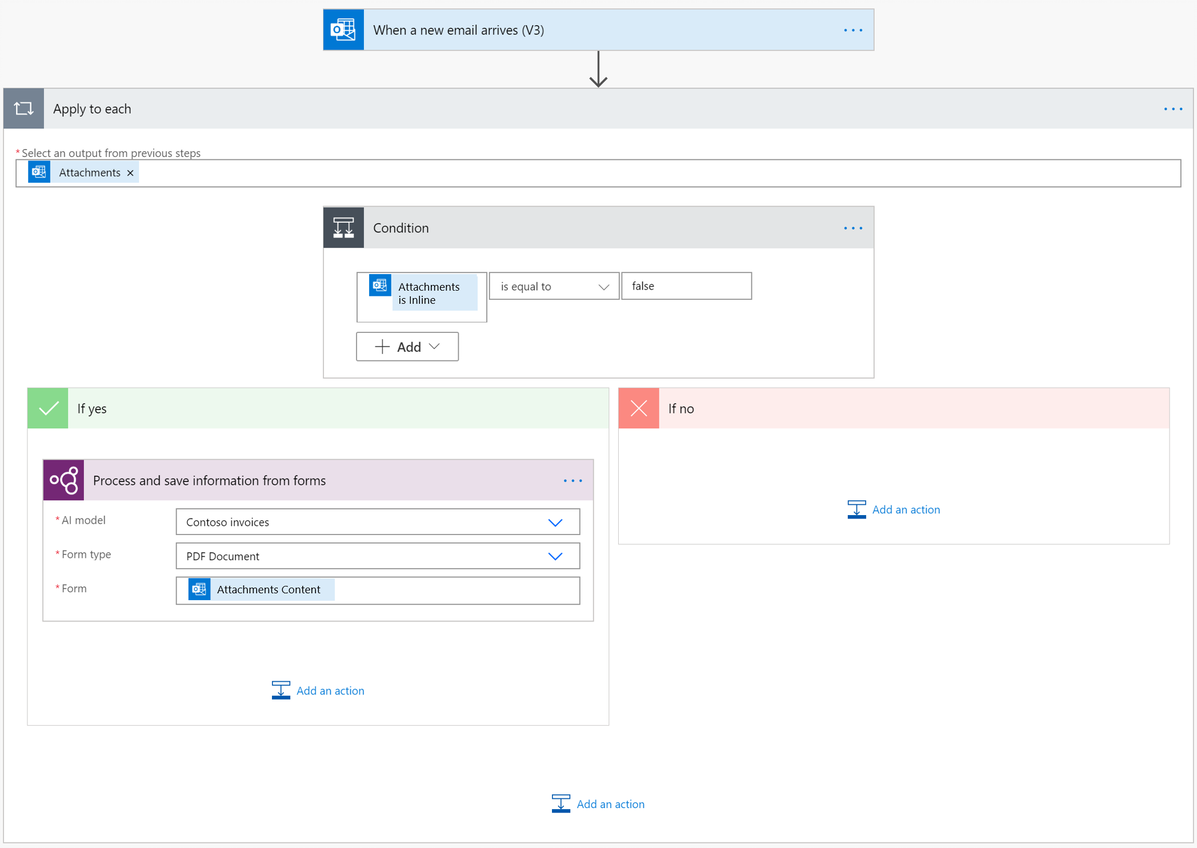Click Add an action below the If yes branch
The image size is (1197, 848).
pos(317,690)
